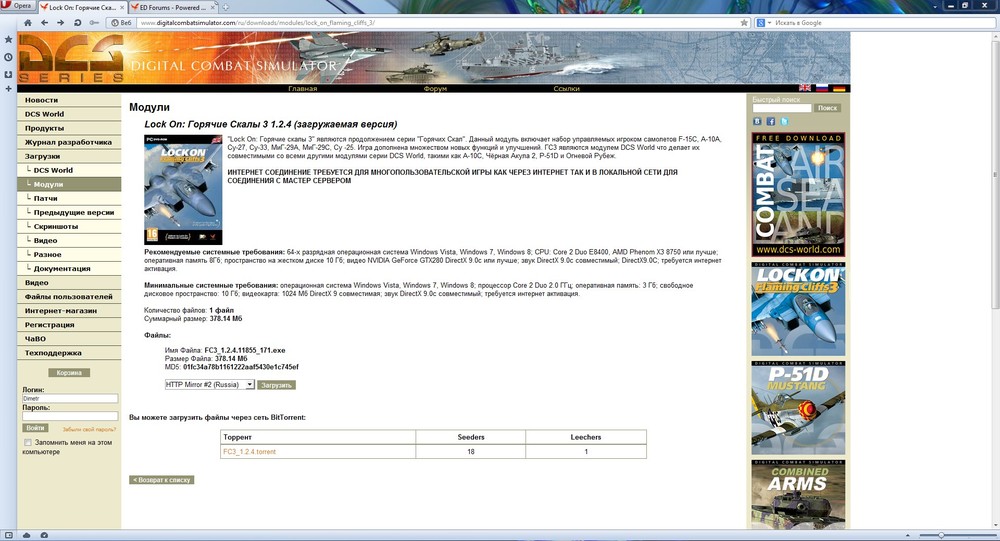Switch site language to Russian flag
Viewport: 1000px width, 541px height.
tap(822, 88)
